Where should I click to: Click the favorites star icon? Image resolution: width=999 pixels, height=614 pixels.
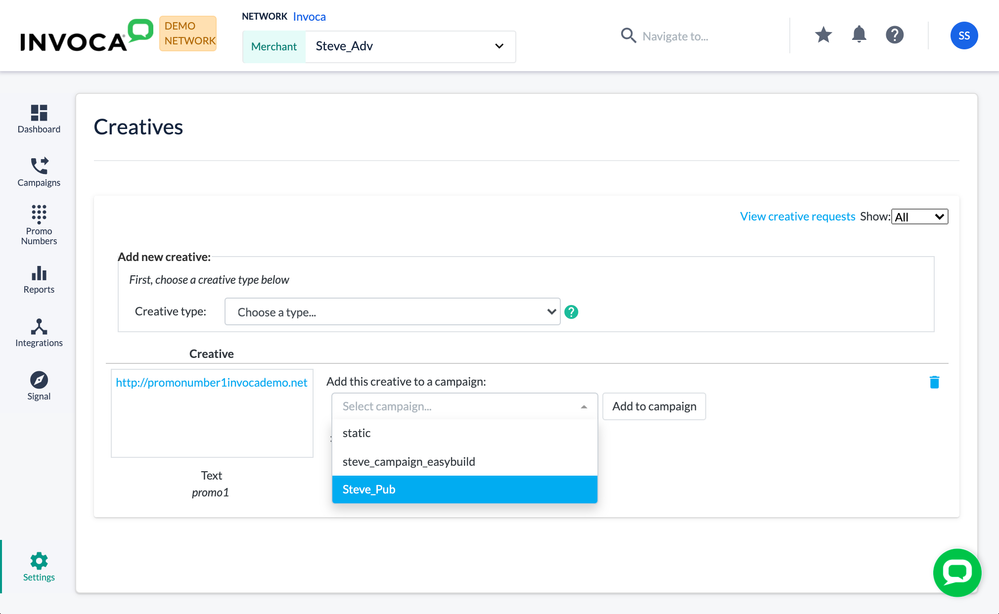823,35
